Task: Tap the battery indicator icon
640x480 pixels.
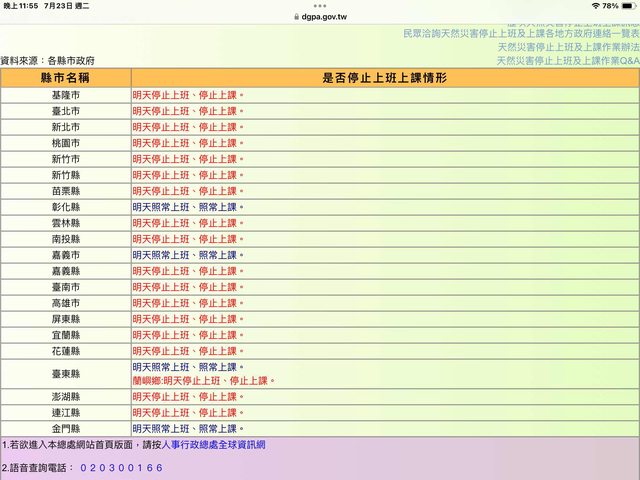Action: tap(628, 6)
